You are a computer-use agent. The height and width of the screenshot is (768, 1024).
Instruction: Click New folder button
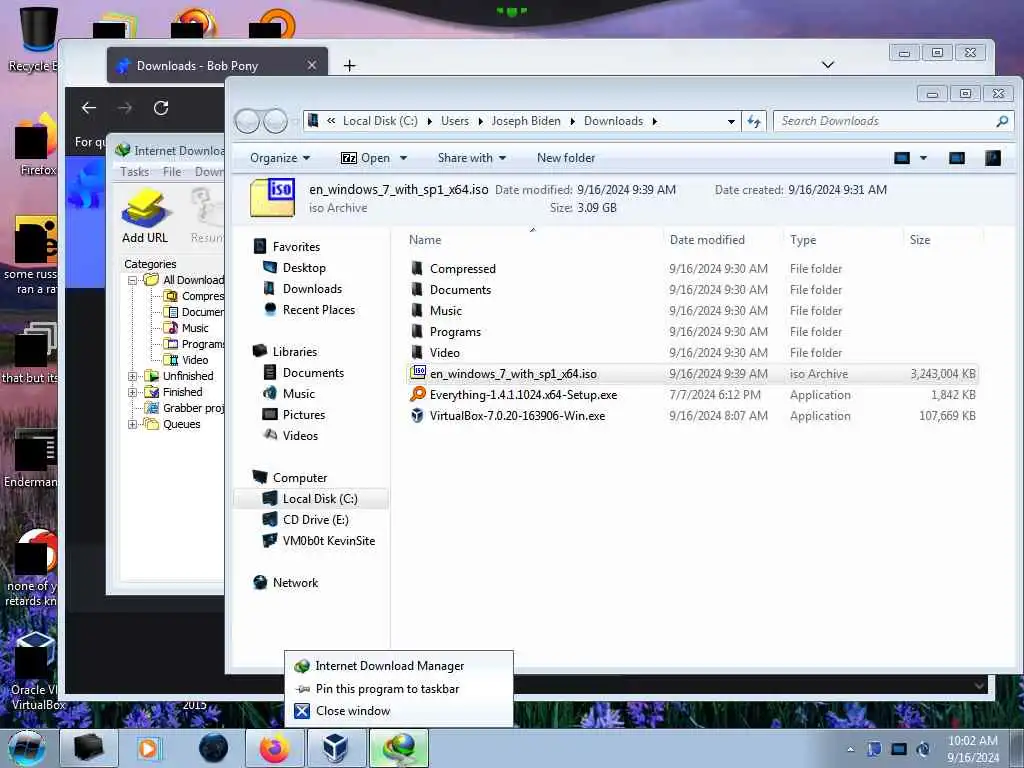(566, 158)
